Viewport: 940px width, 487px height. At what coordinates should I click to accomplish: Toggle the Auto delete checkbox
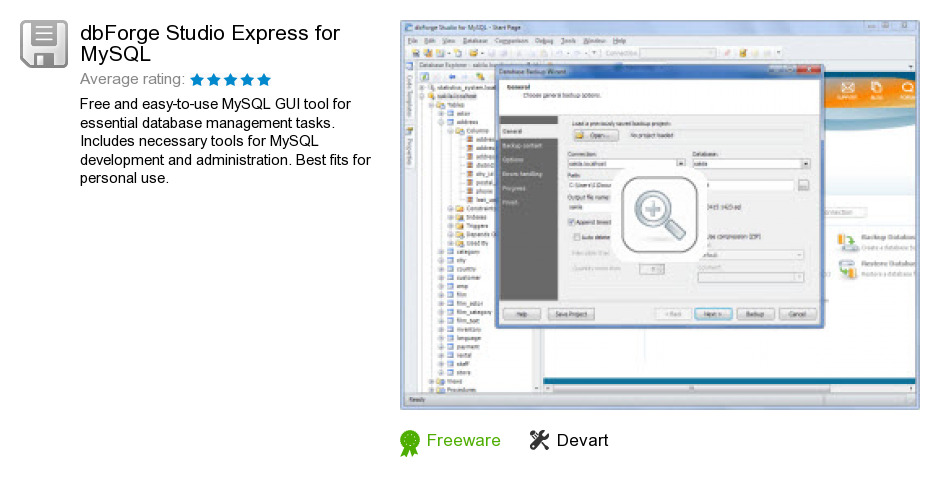pyautogui.click(x=577, y=238)
